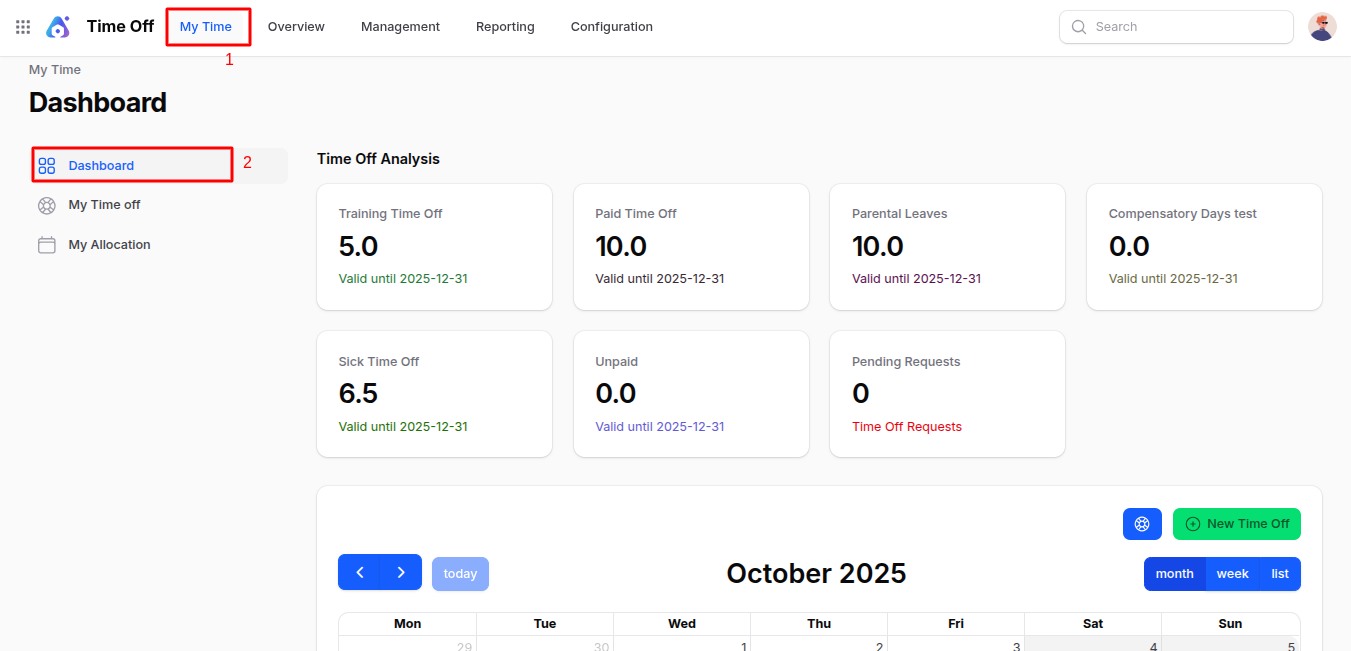Open the user avatar profile menu

pyautogui.click(x=1322, y=26)
